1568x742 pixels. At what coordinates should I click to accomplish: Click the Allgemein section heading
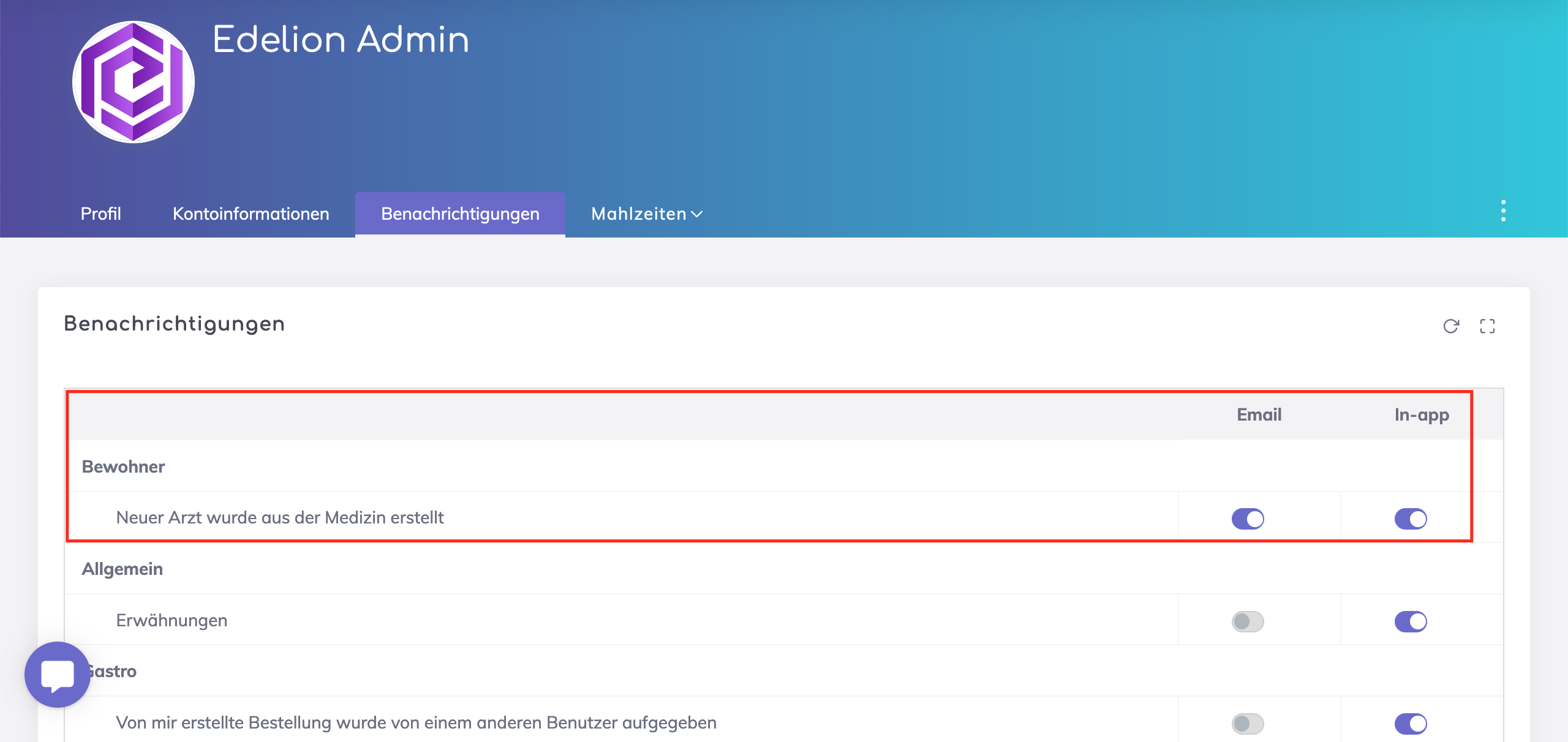(x=122, y=569)
